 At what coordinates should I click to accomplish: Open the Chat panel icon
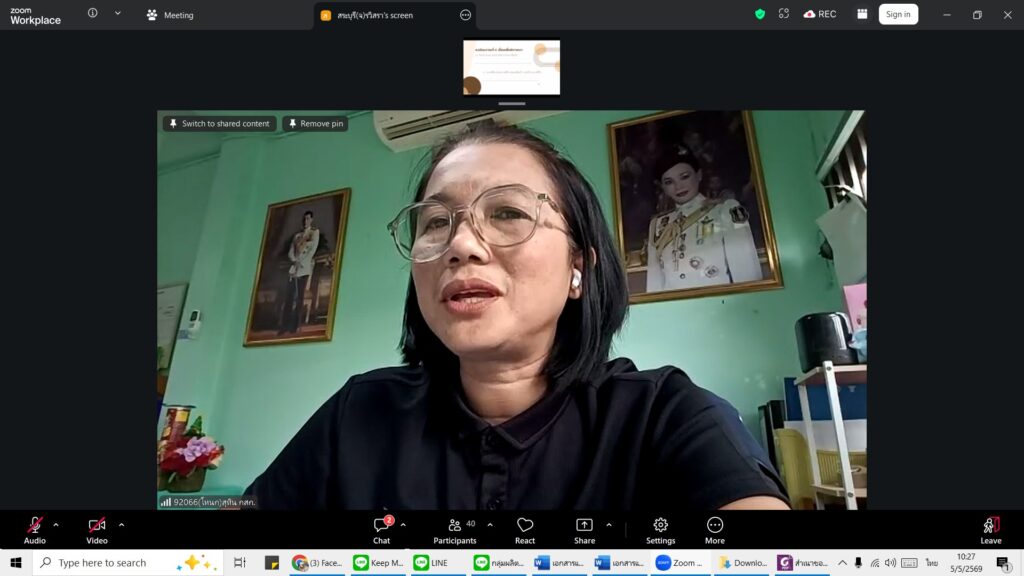(x=381, y=524)
